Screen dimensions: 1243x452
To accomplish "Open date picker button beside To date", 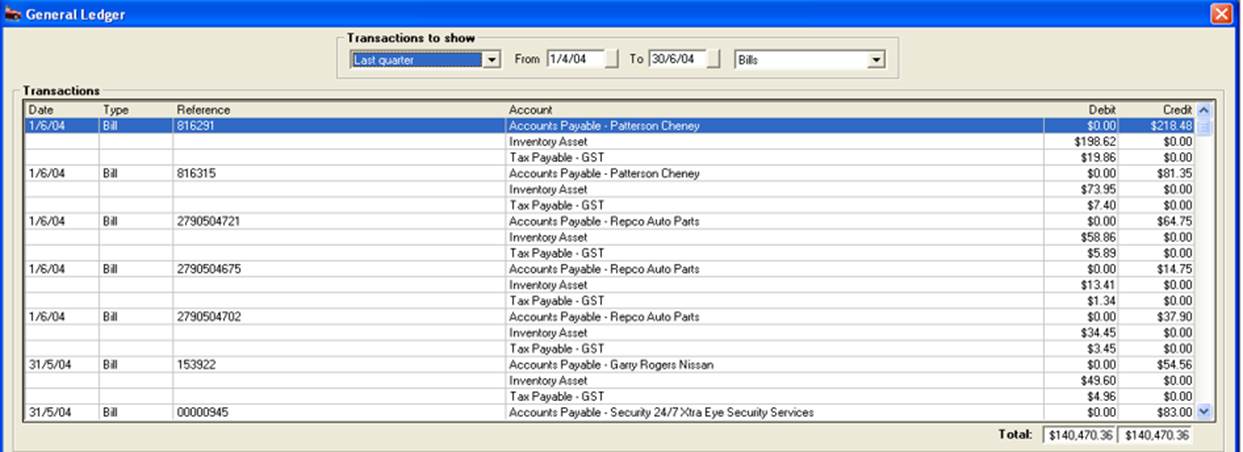I will [x=714, y=60].
